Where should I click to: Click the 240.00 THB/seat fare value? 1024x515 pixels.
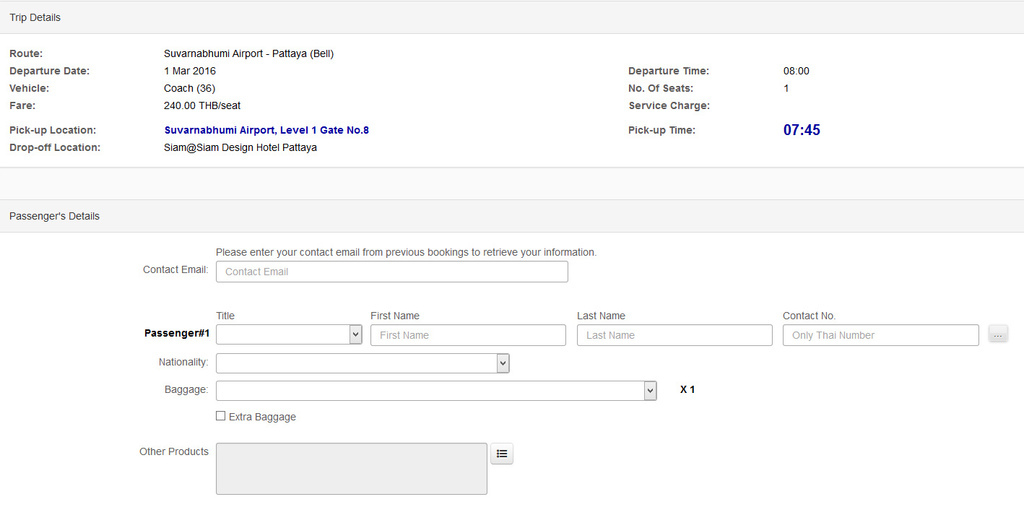[x=202, y=106]
